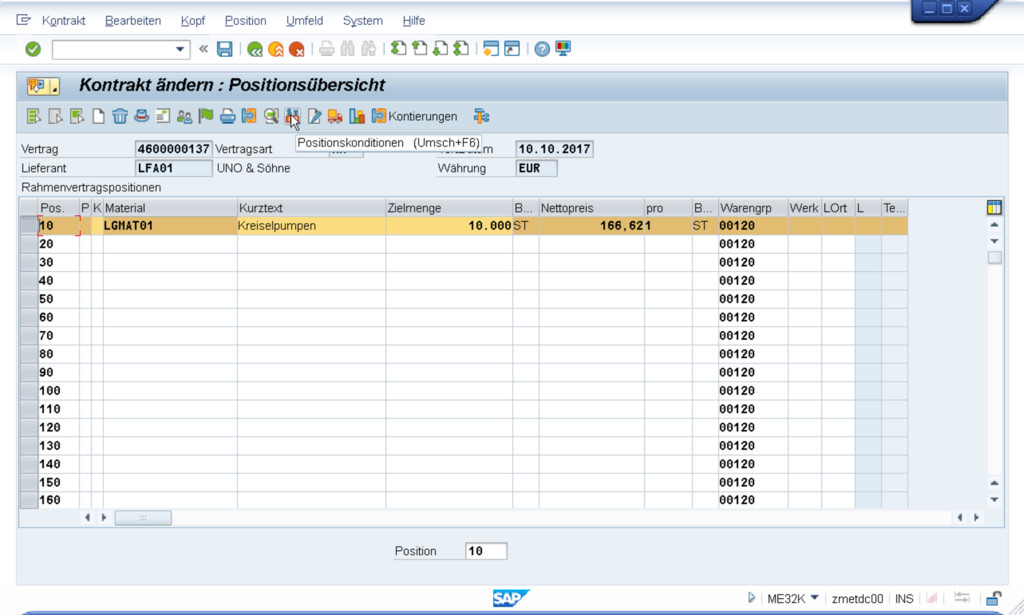Open the table settings icon above the scrollbar
This screenshot has width=1024, height=615.
(994, 208)
